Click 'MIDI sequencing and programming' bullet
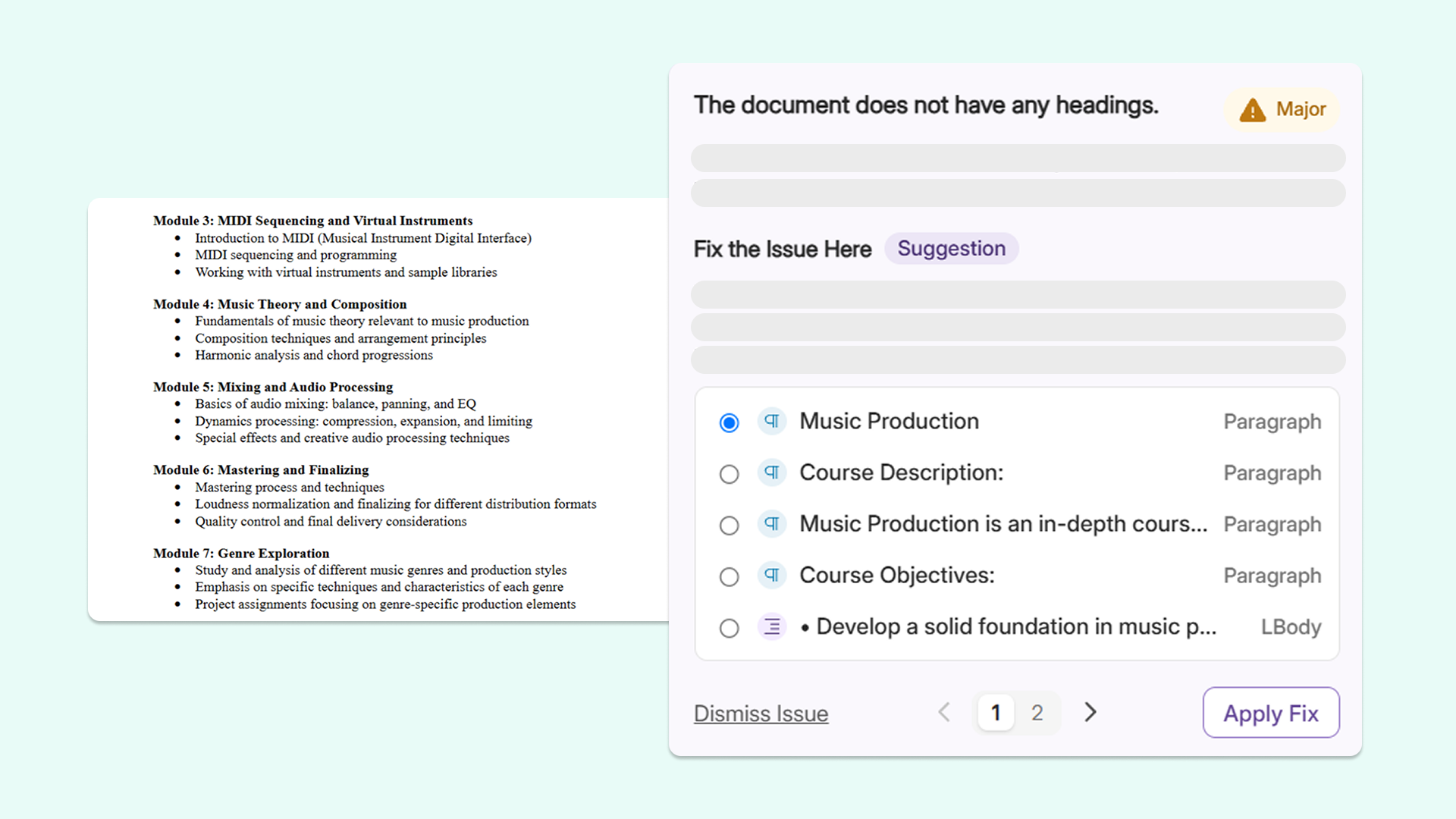This screenshot has height=819, width=1456. [296, 255]
